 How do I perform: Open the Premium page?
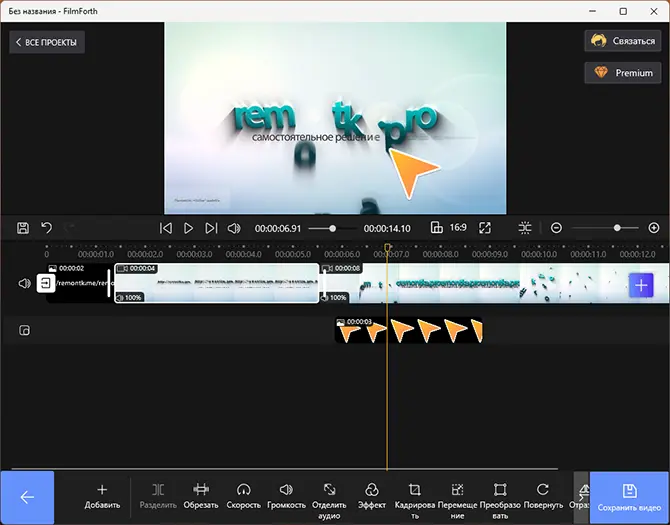click(x=621, y=73)
